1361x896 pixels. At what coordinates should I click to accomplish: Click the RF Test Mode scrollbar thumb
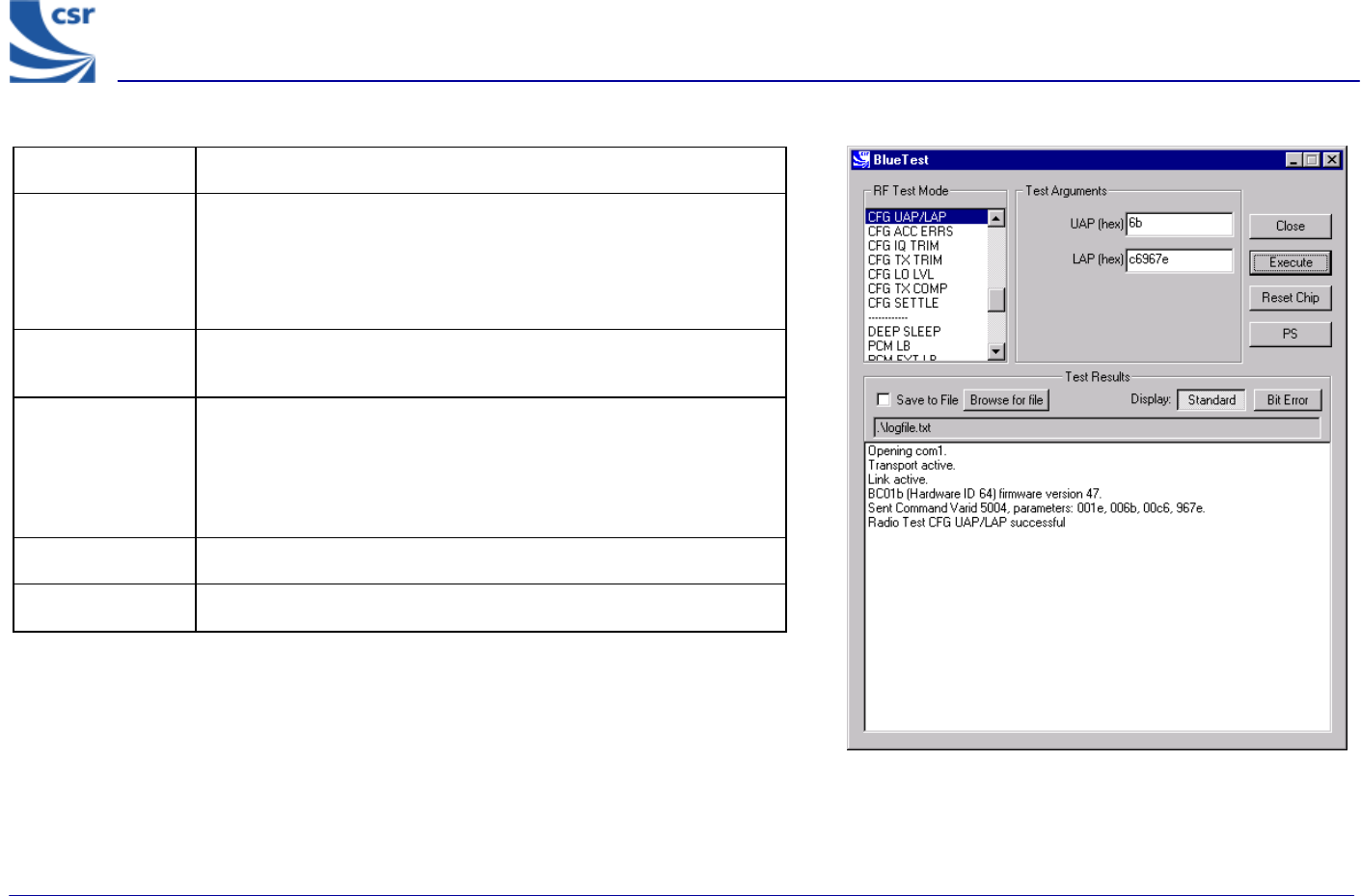(x=996, y=299)
